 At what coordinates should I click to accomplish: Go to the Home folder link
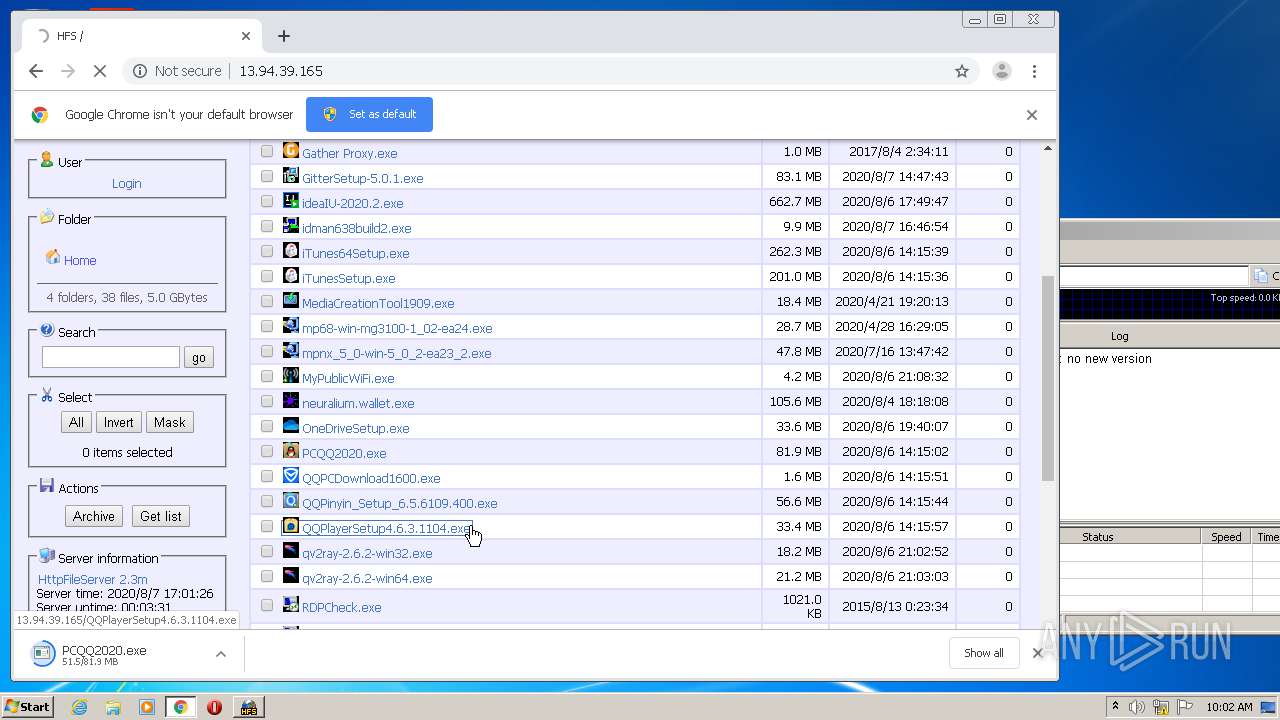pyautogui.click(x=80, y=260)
